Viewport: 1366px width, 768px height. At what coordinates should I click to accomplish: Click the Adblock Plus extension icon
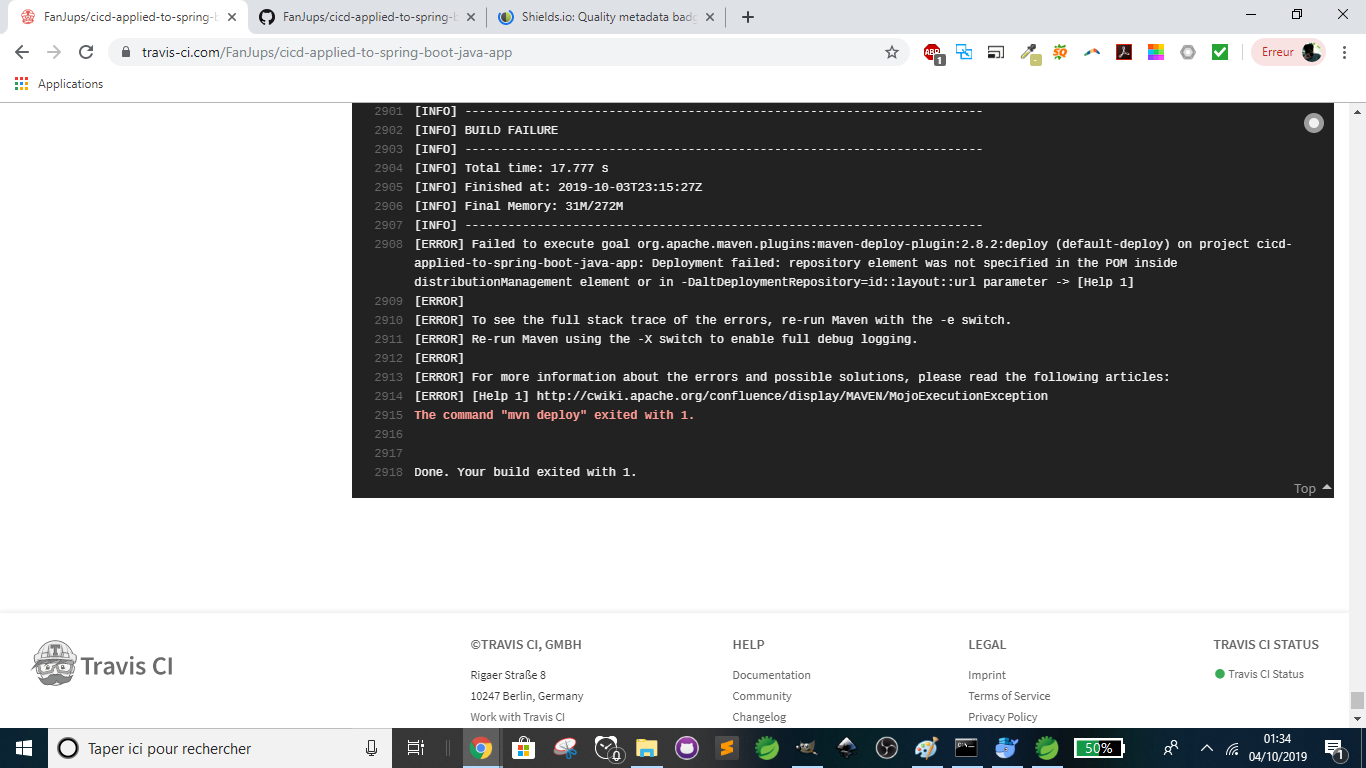932,53
